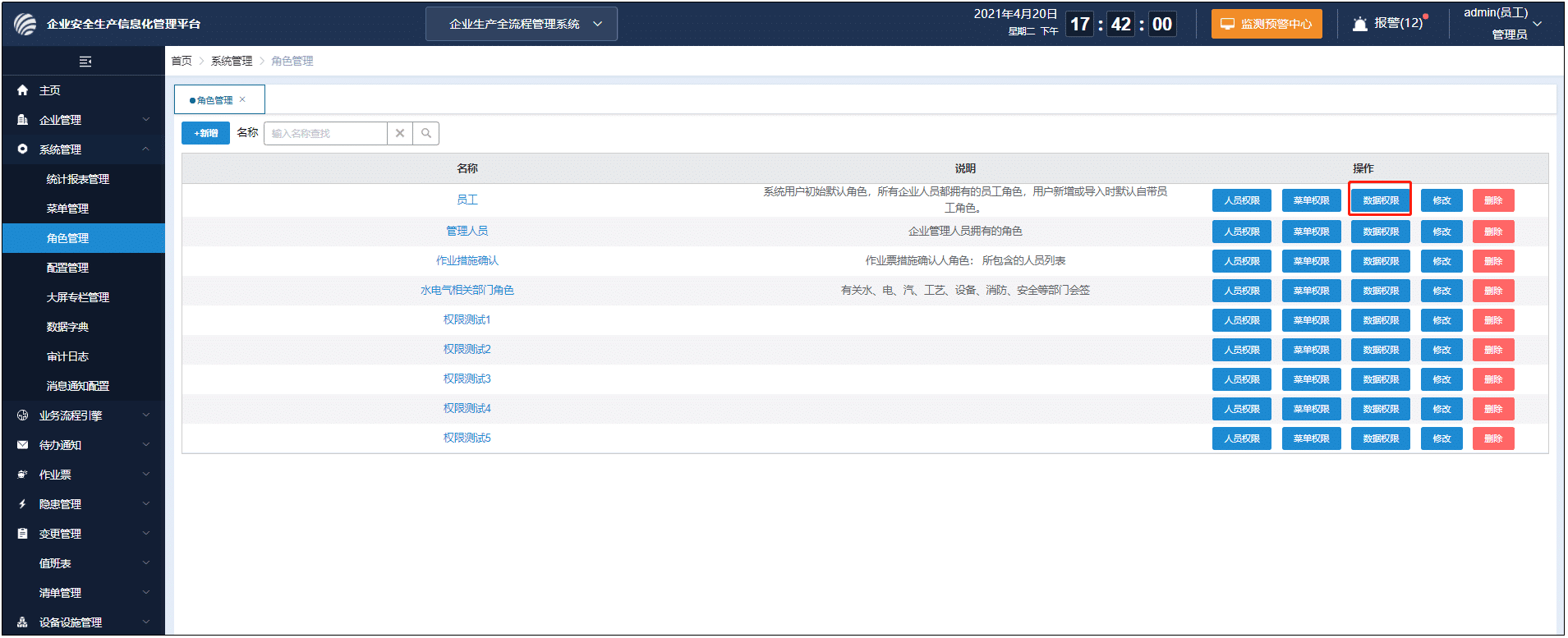Focus the 输入名称查找 input field
This screenshot has height=638, width=1568.
click(325, 133)
